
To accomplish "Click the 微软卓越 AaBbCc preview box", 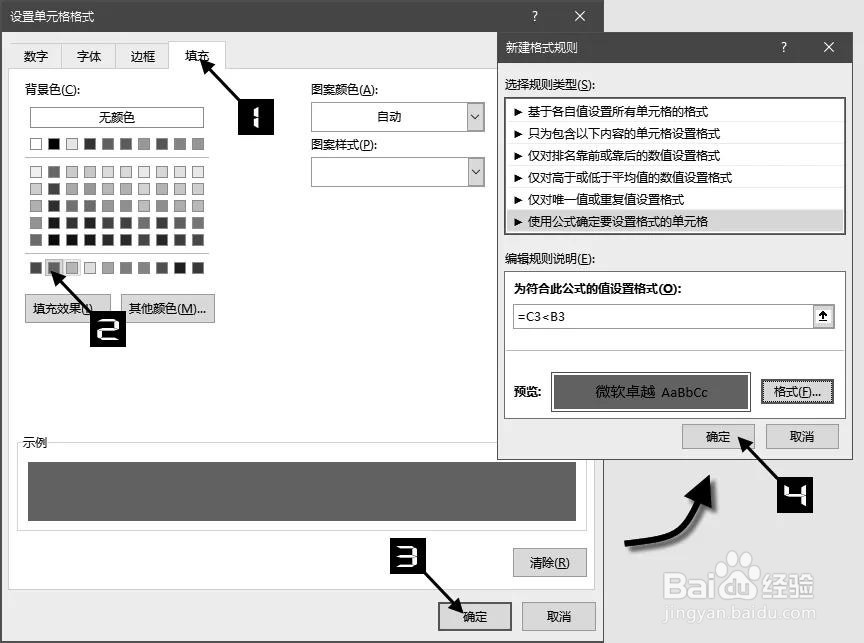I will [x=651, y=392].
